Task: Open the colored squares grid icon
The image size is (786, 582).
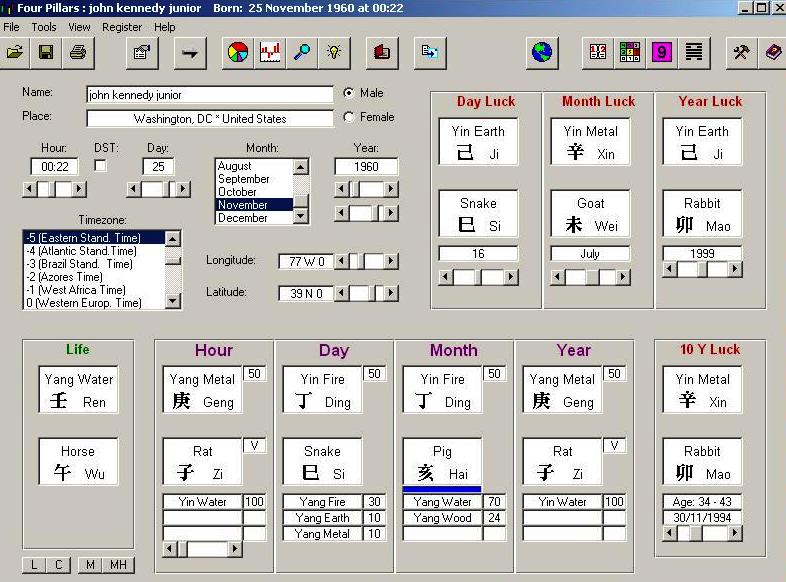Action: click(x=630, y=52)
